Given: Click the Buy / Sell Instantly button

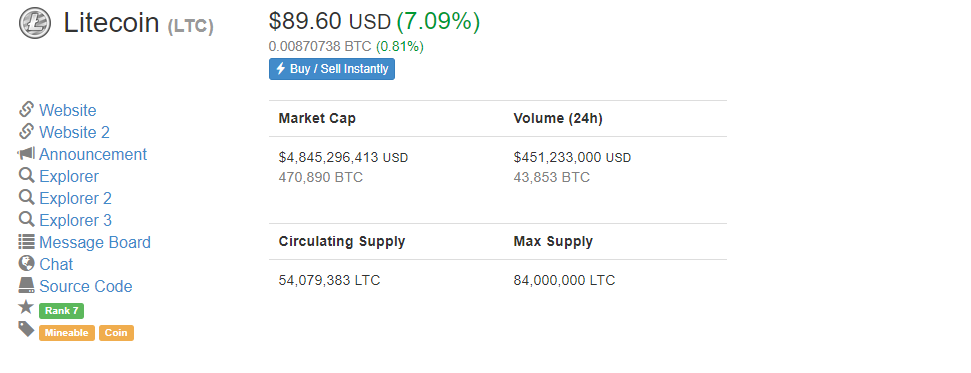Looking at the screenshot, I should (332, 69).
